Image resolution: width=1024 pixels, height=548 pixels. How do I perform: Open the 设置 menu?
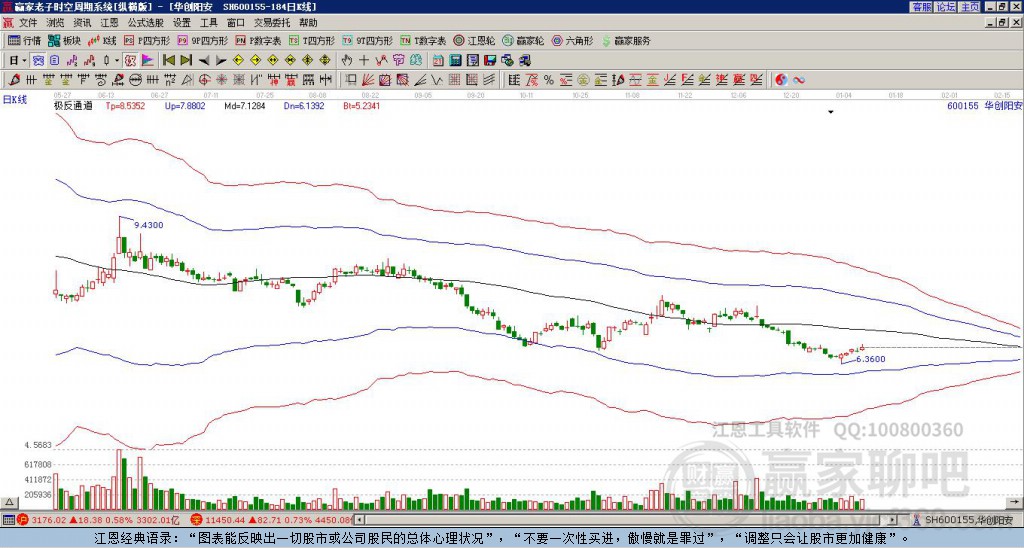(182, 23)
